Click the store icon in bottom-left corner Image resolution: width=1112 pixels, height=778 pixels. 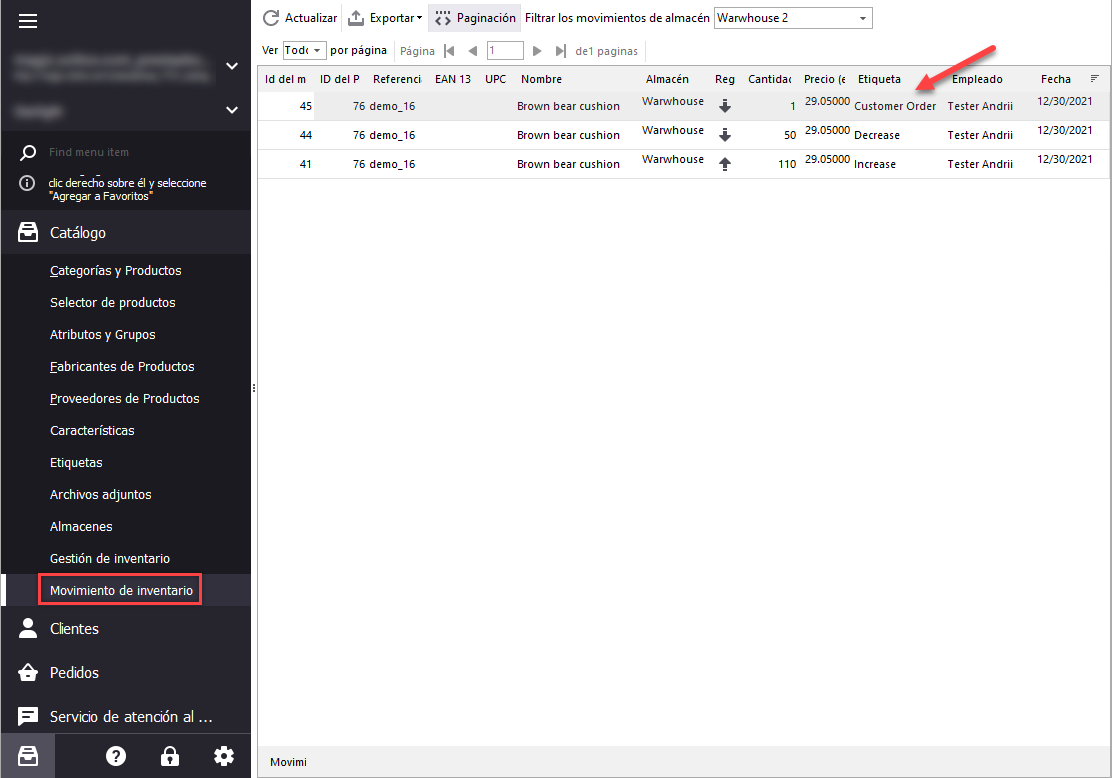coord(28,756)
